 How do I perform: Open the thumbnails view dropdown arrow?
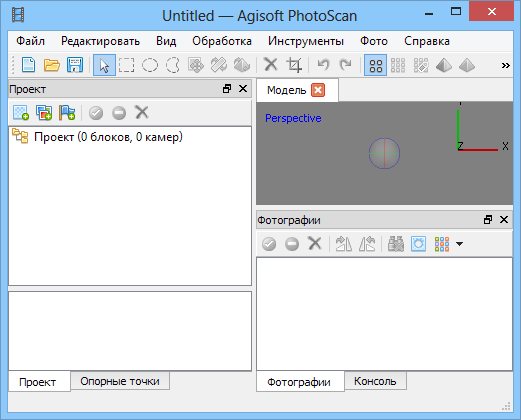(x=460, y=244)
